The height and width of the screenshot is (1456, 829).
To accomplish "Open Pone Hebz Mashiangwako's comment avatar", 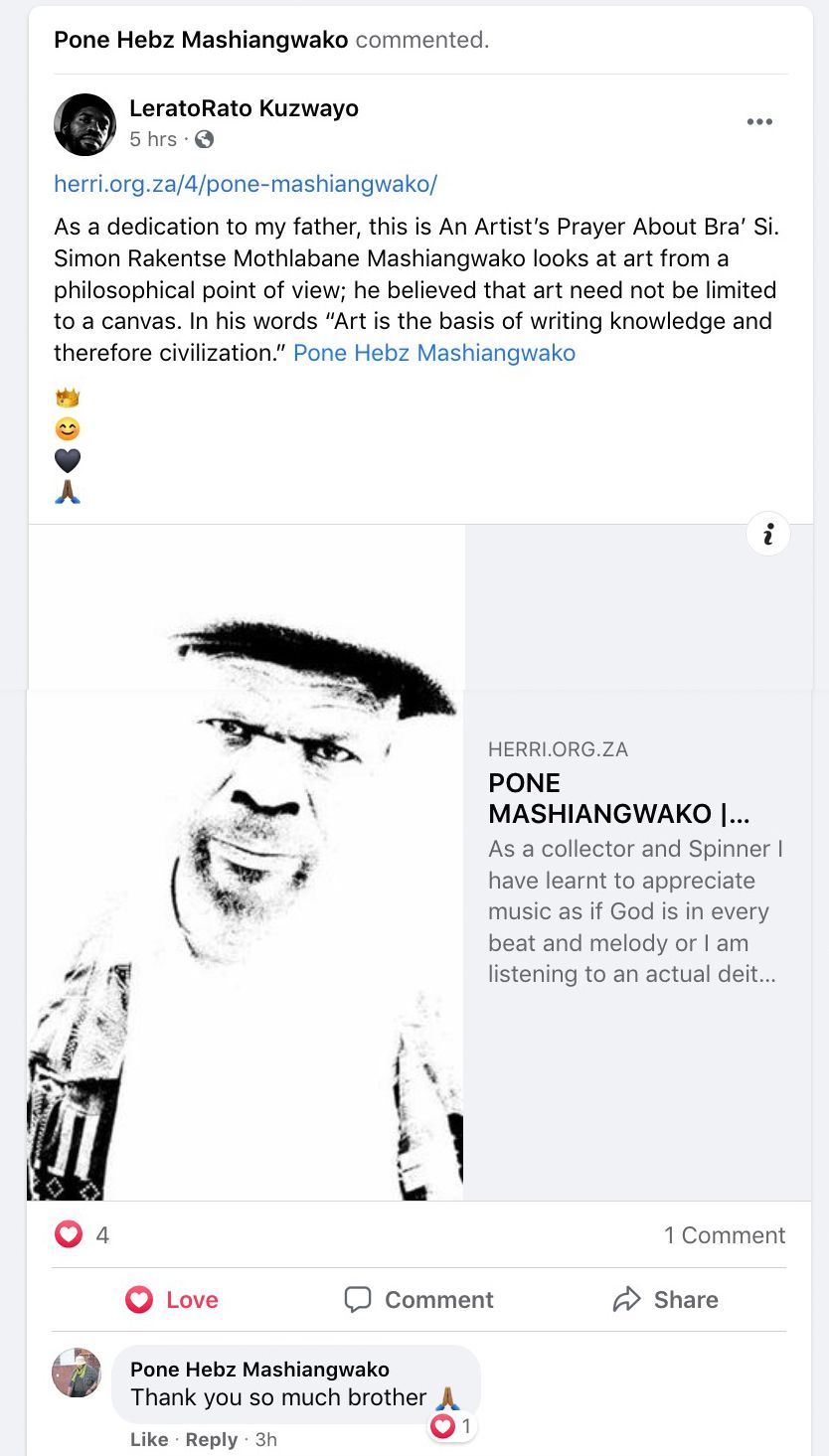I will 77,1373.
